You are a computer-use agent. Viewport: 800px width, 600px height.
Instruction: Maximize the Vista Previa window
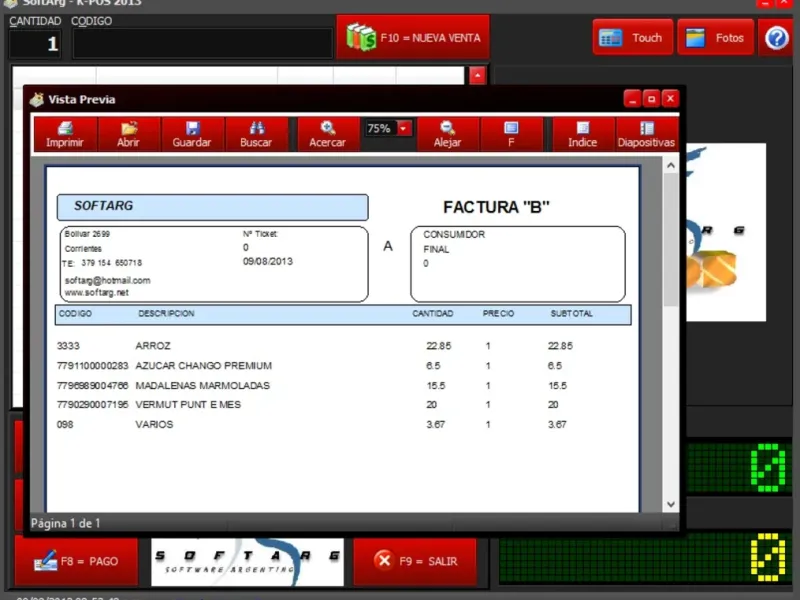click(x=652, y=98)
